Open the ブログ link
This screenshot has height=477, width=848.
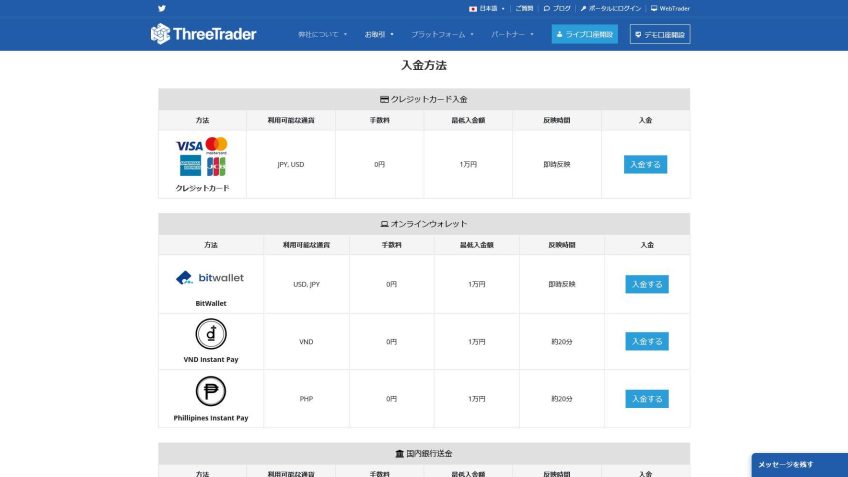(x=558, y=8)
